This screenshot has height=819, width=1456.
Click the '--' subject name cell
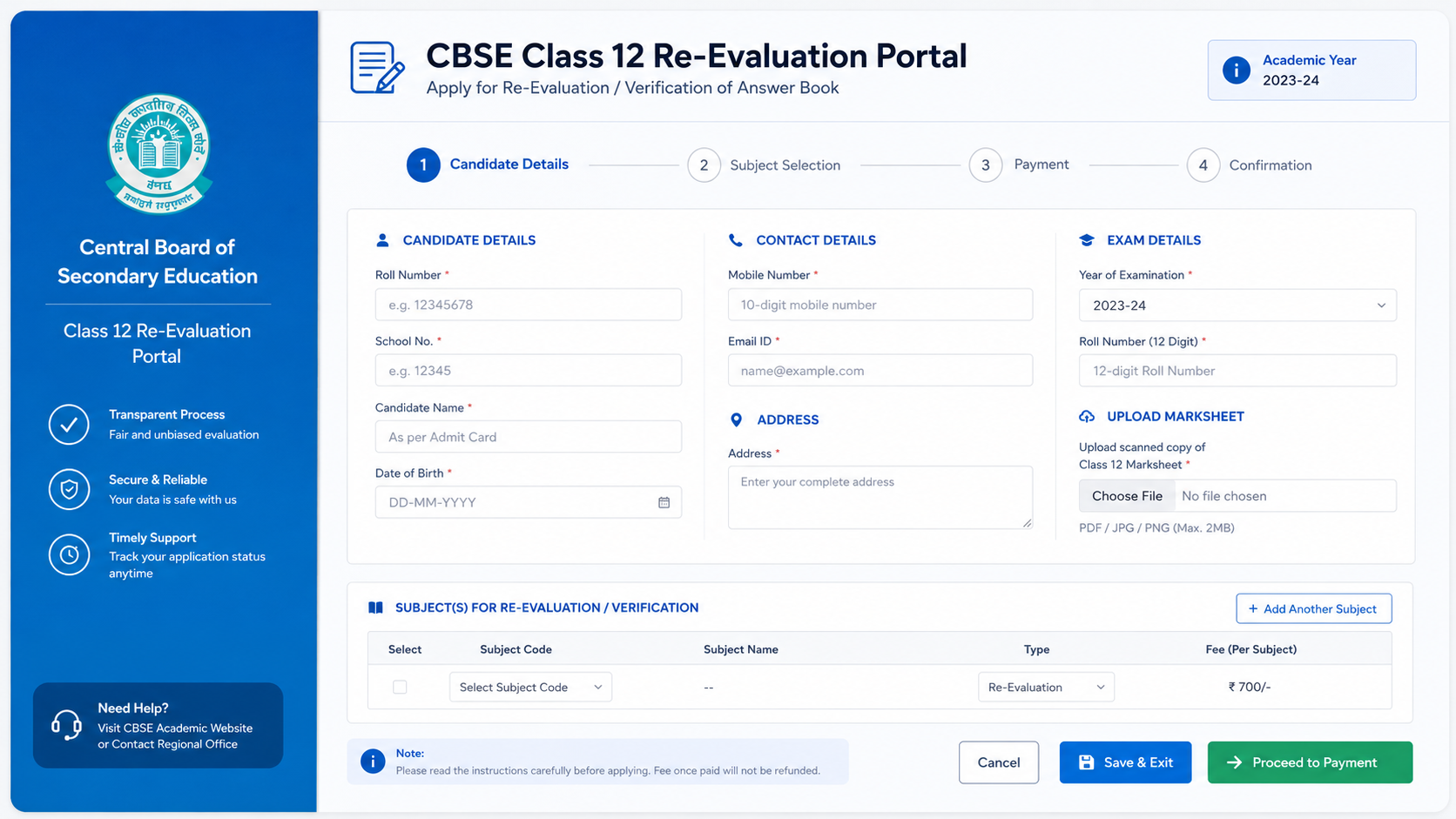(709, 688)
